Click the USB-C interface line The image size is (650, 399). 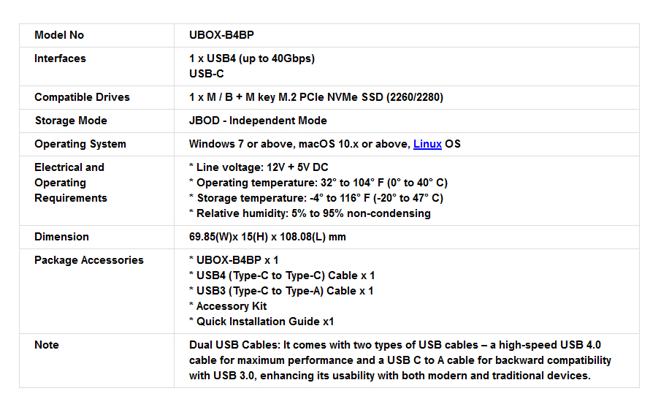click(206, 74)
